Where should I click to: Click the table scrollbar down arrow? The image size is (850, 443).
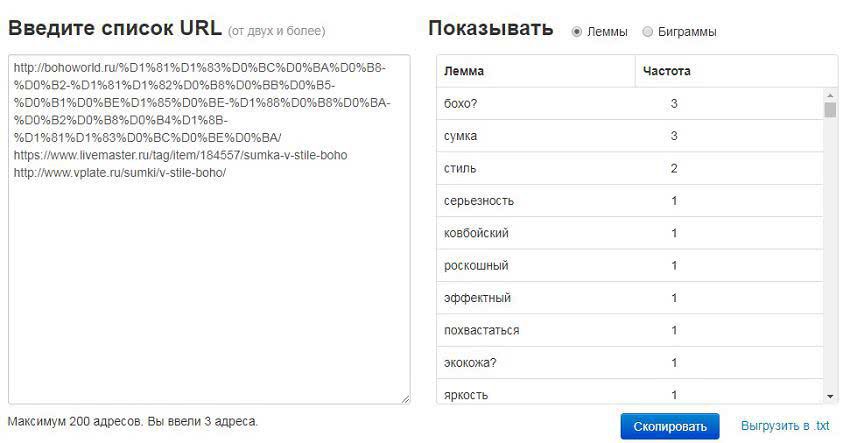click(830, 396)
